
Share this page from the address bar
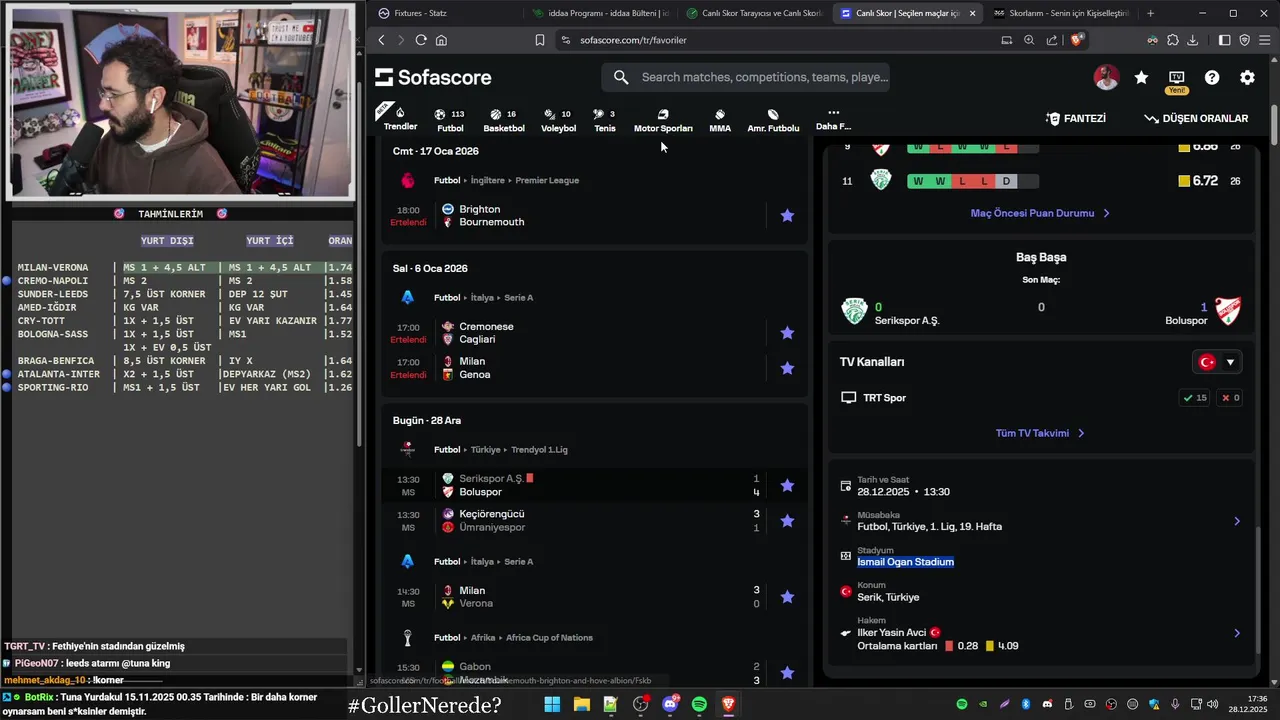click(x=1052, y=40)
